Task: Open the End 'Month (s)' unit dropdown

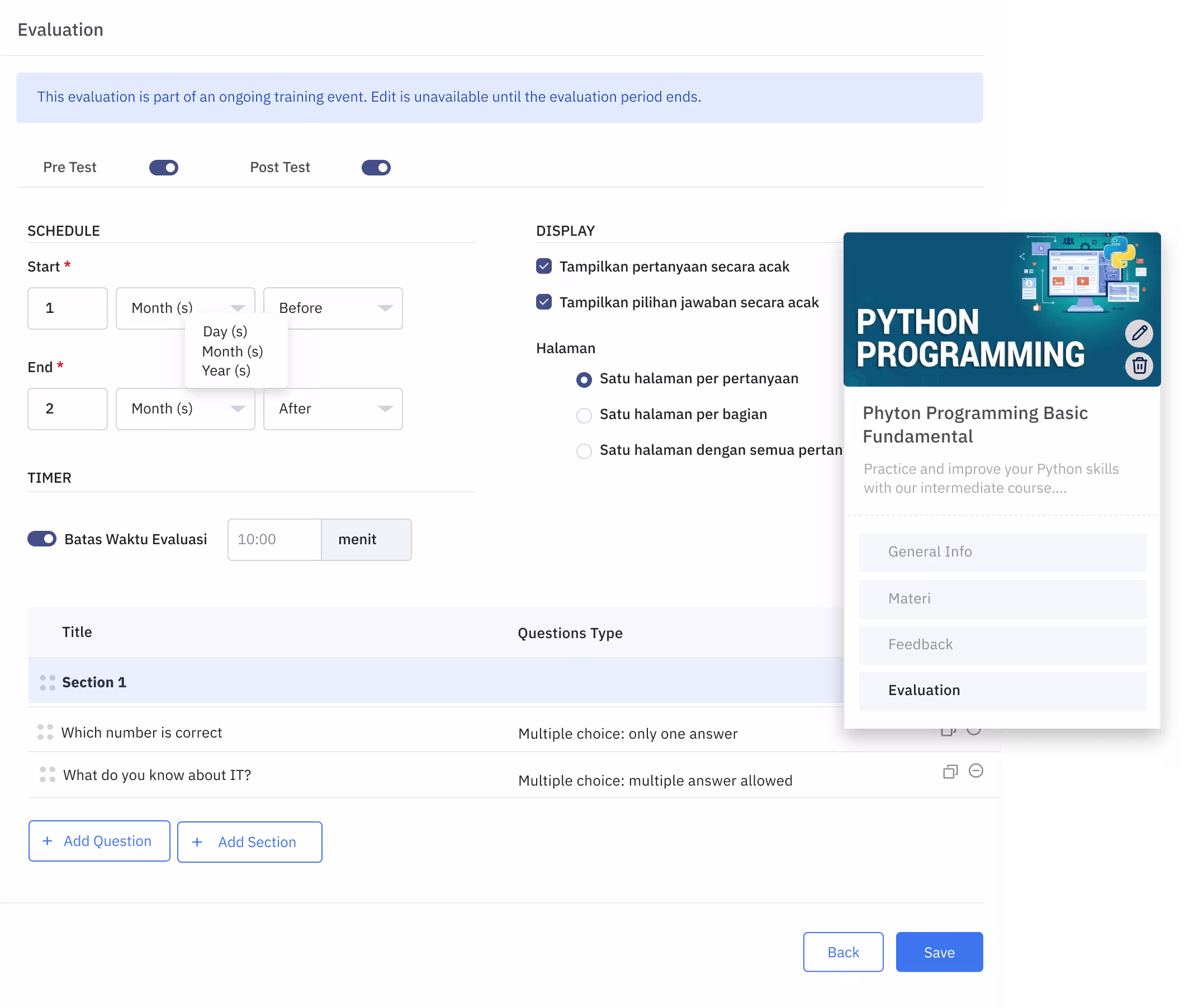Action: [x=185, y=408]
